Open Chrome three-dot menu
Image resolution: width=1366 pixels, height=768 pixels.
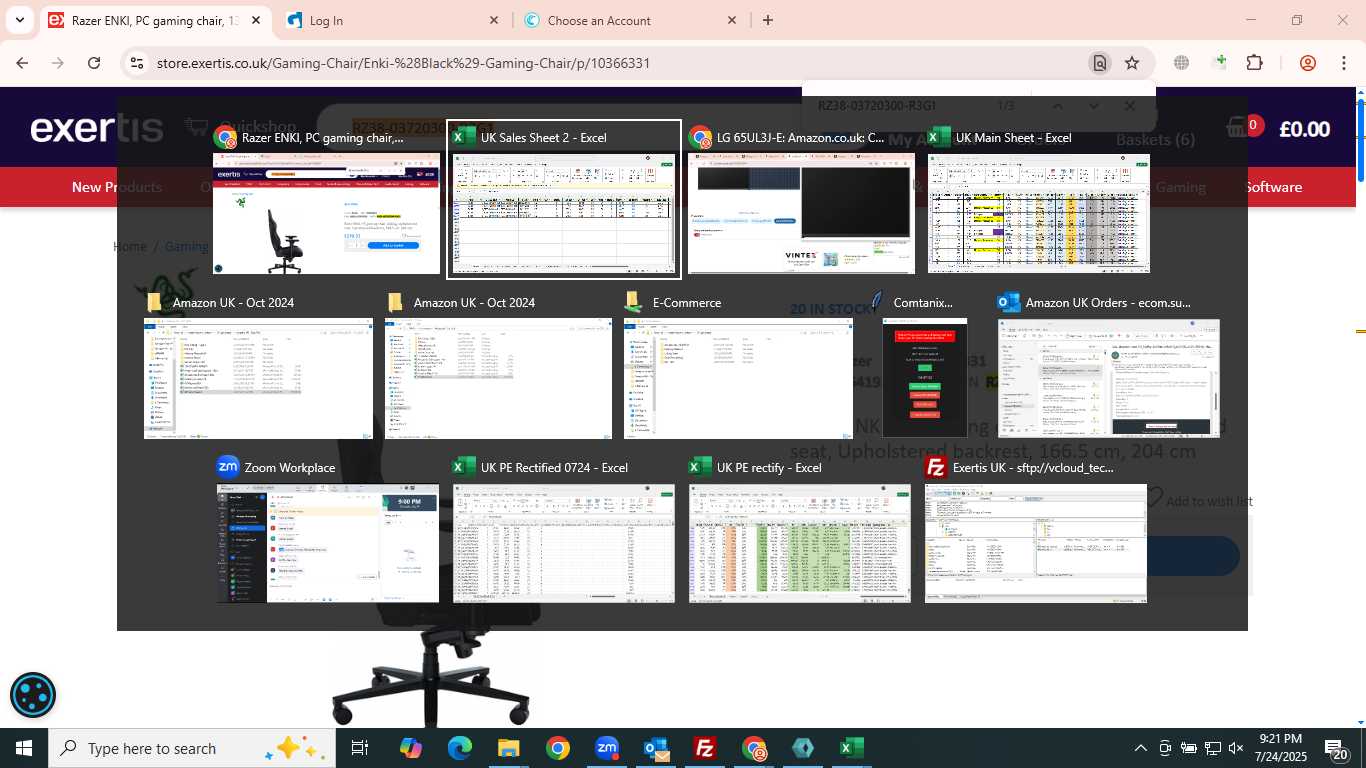(1343, 63)
